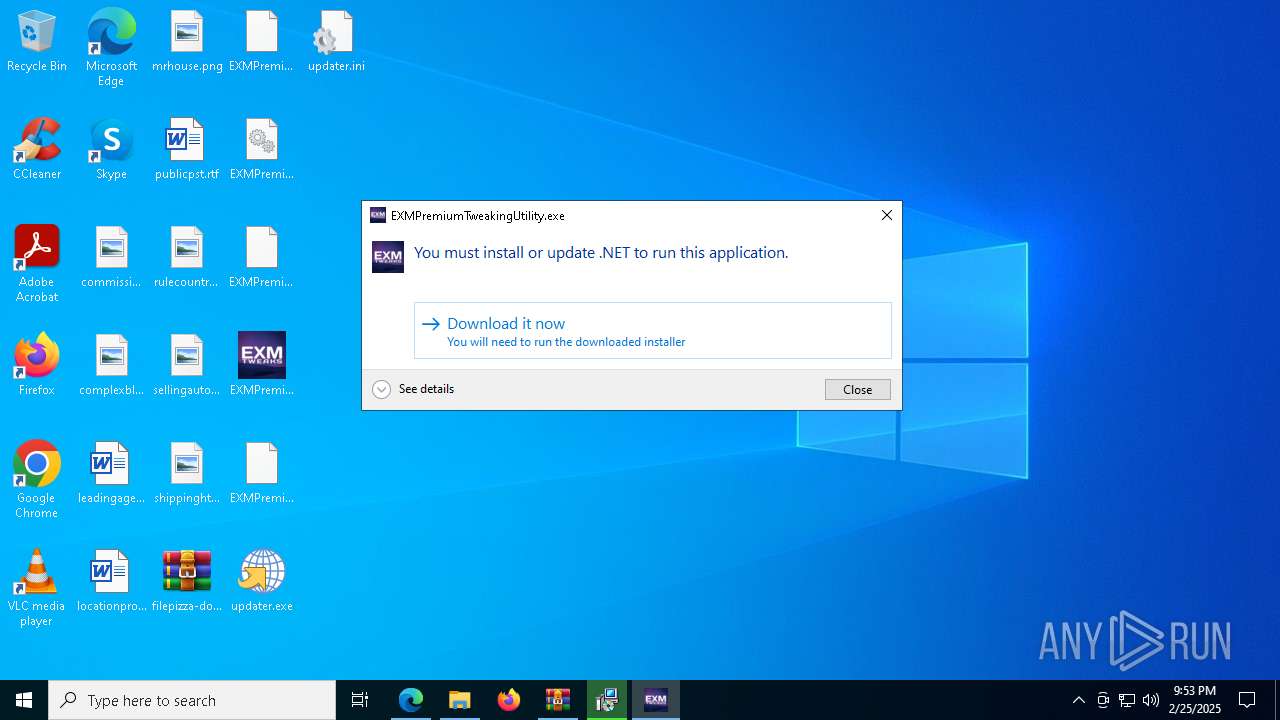Open Adobe Acrobat desktop shortcut

pyautogui.click(x=37, y=264)
